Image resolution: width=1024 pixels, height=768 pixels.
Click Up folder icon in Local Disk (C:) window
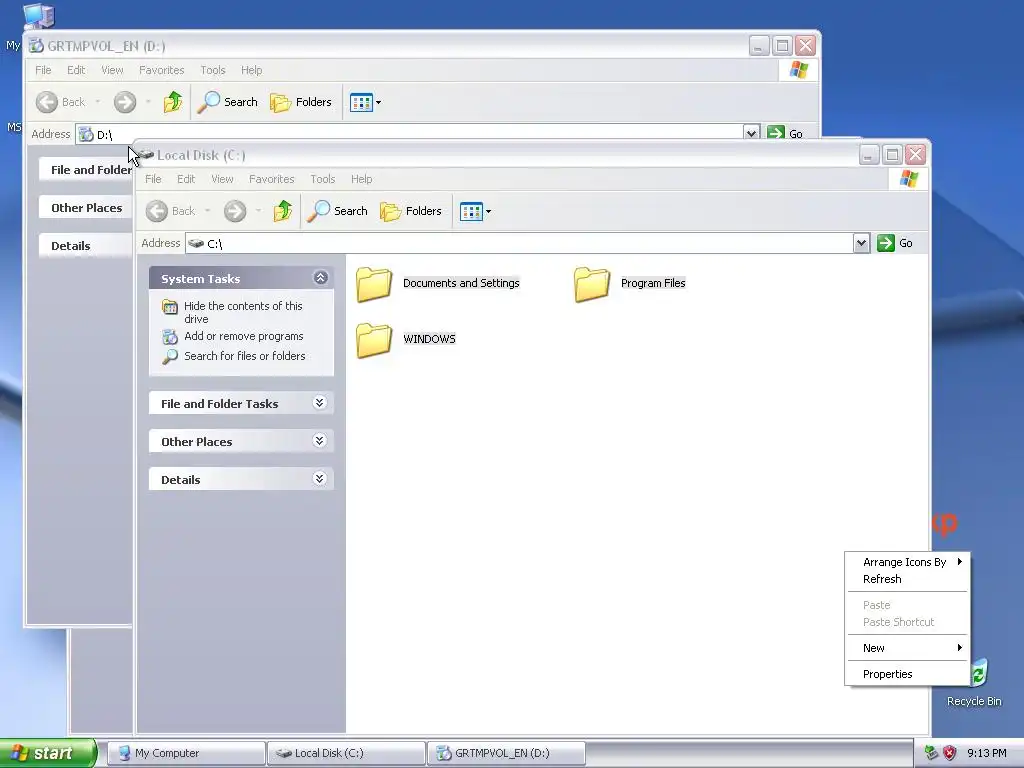283,210
